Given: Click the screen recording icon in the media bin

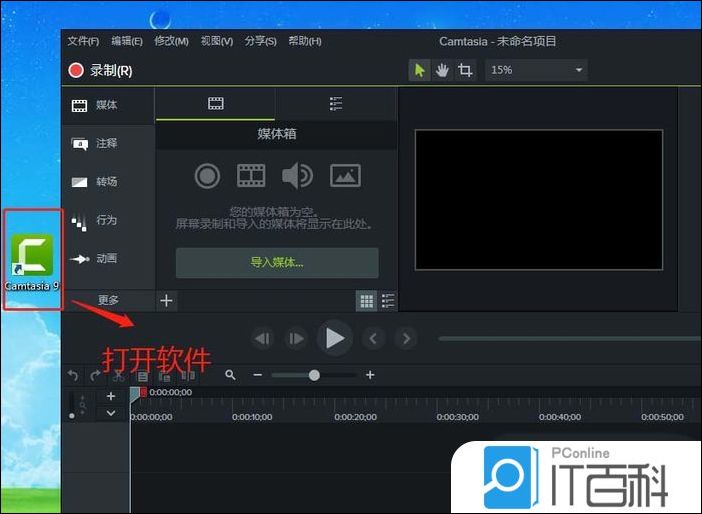Looking at the screenshot, I should click(207, 176).
